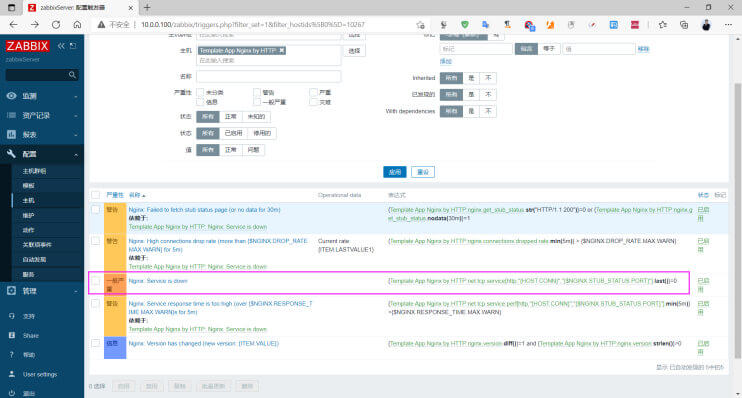Tick the Disaster (灾难) severity checkbox
Viewport: 742px width, 398px height.
tap(313, 102)
